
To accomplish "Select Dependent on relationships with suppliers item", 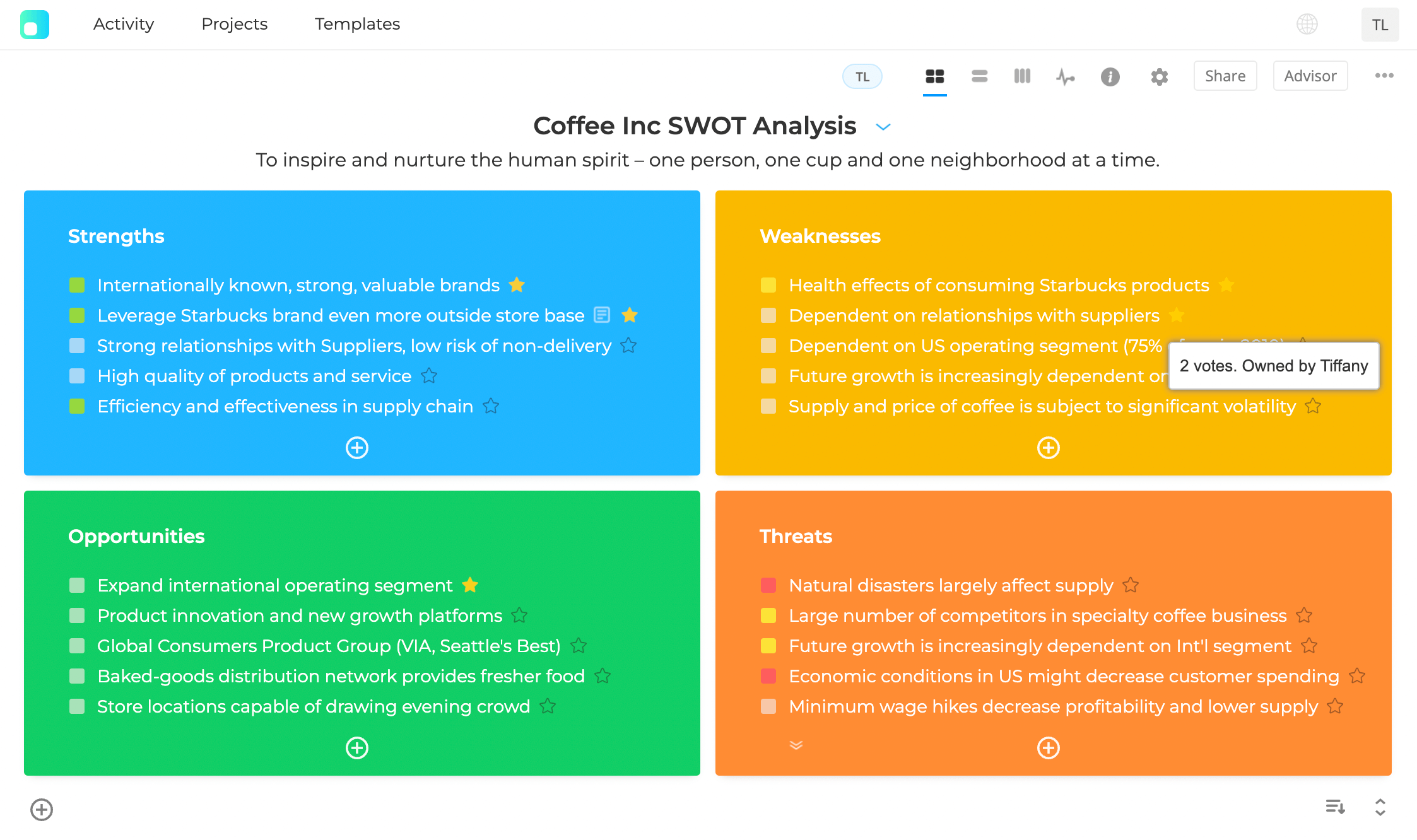I will click(974, 315).
